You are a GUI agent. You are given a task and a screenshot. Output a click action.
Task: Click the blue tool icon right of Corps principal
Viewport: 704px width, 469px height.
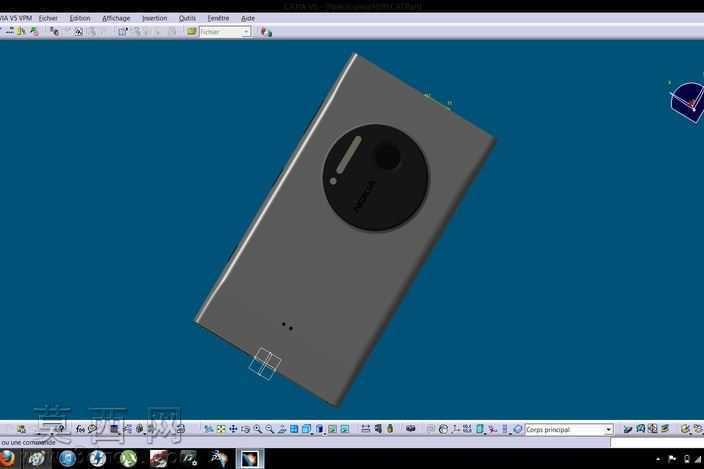[x=628, y=430]
